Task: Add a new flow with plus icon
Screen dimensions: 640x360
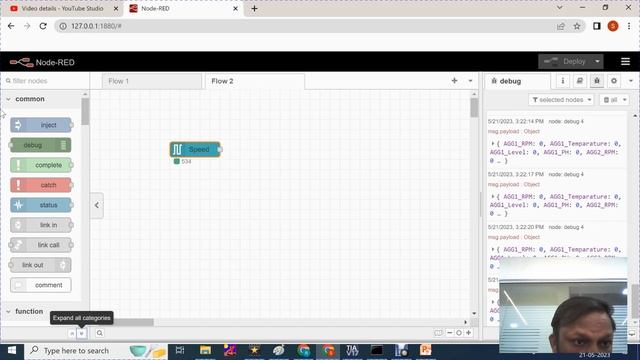Action: tap(454, 81)
